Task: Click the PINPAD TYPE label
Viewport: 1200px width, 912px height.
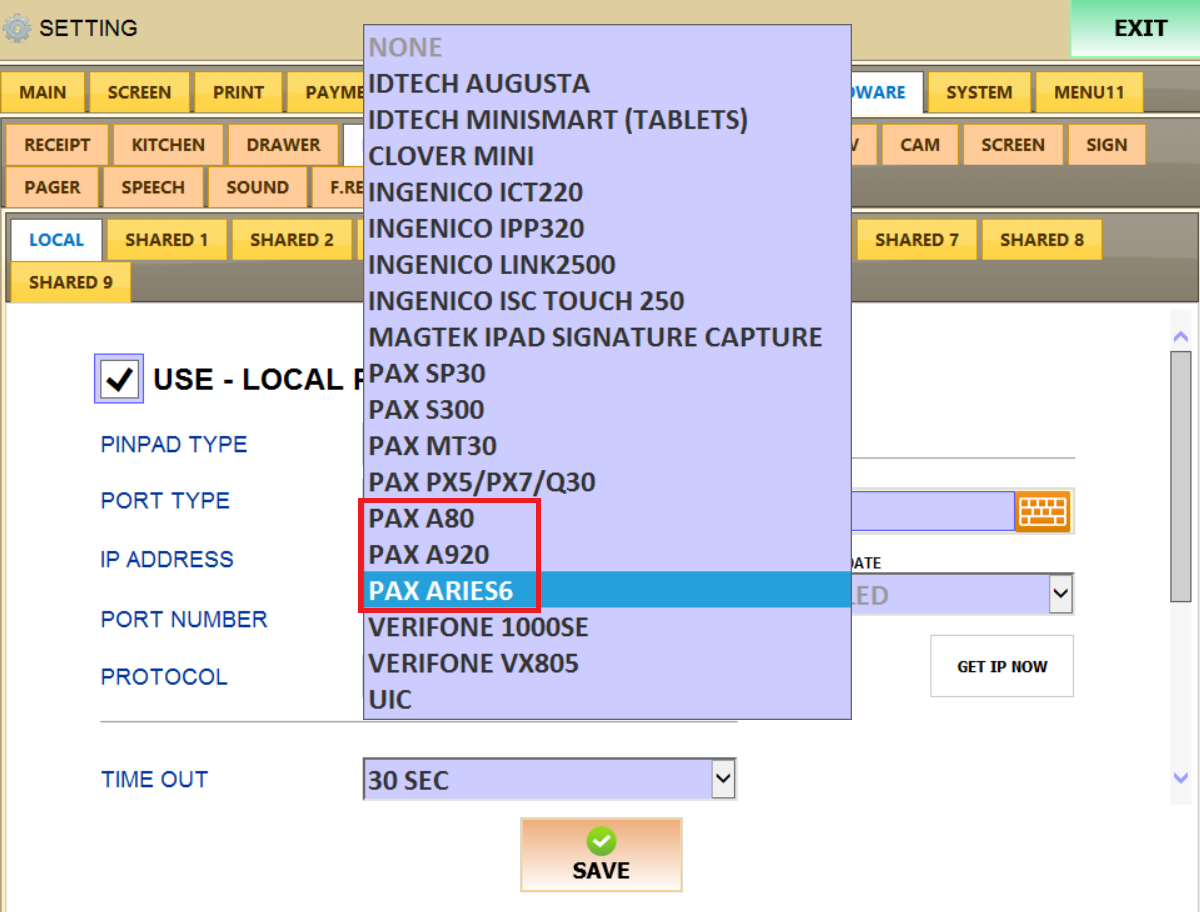Action: 174,444
